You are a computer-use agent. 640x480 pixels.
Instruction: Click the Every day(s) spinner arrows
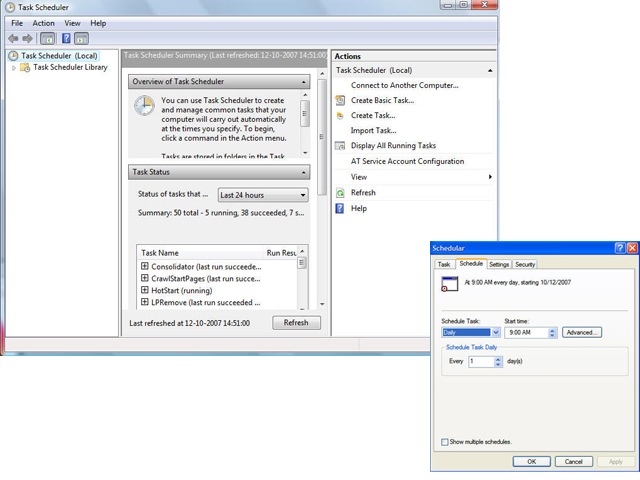(x=498, y=362)
